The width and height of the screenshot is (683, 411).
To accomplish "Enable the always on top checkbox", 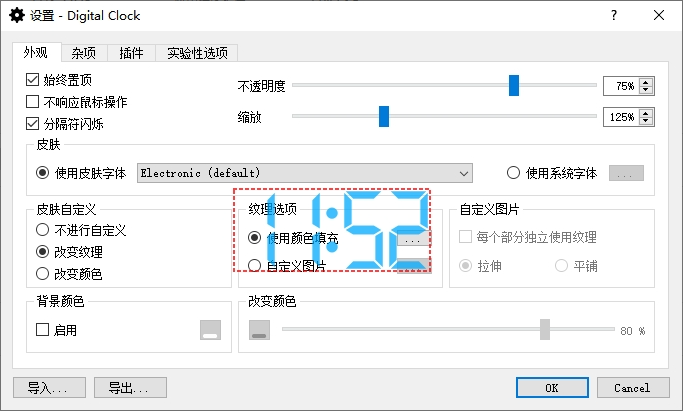I will tap(32, 79).
